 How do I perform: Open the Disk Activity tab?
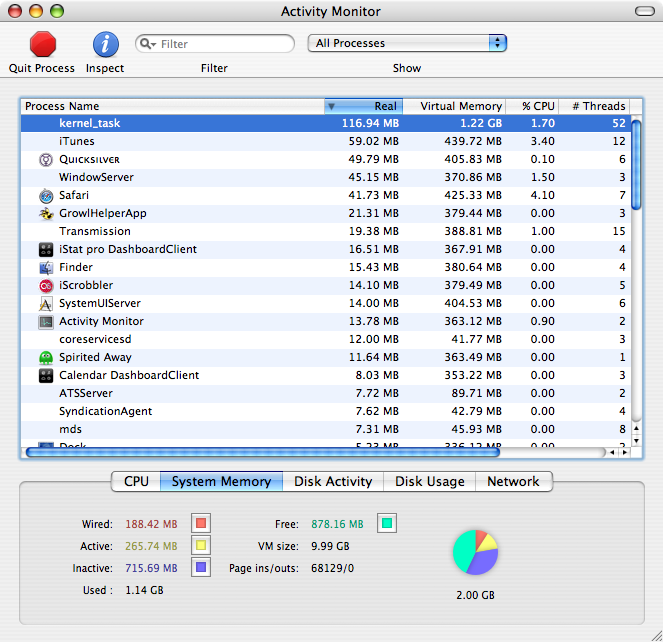pyautogui.click(x=333, y=481)
